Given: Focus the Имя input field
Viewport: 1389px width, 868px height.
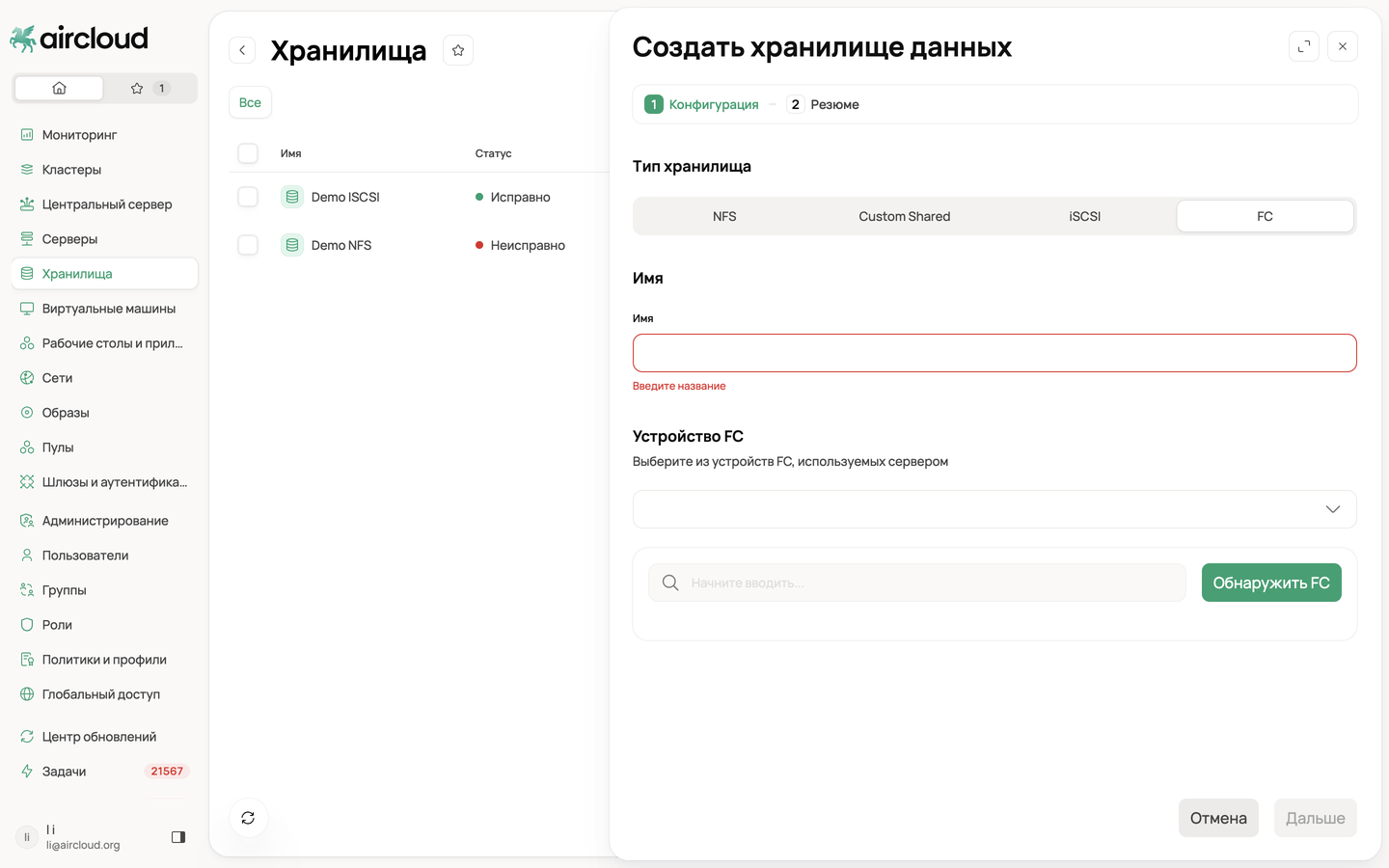Looking at the screenshot, I should [x=994, y=353].
